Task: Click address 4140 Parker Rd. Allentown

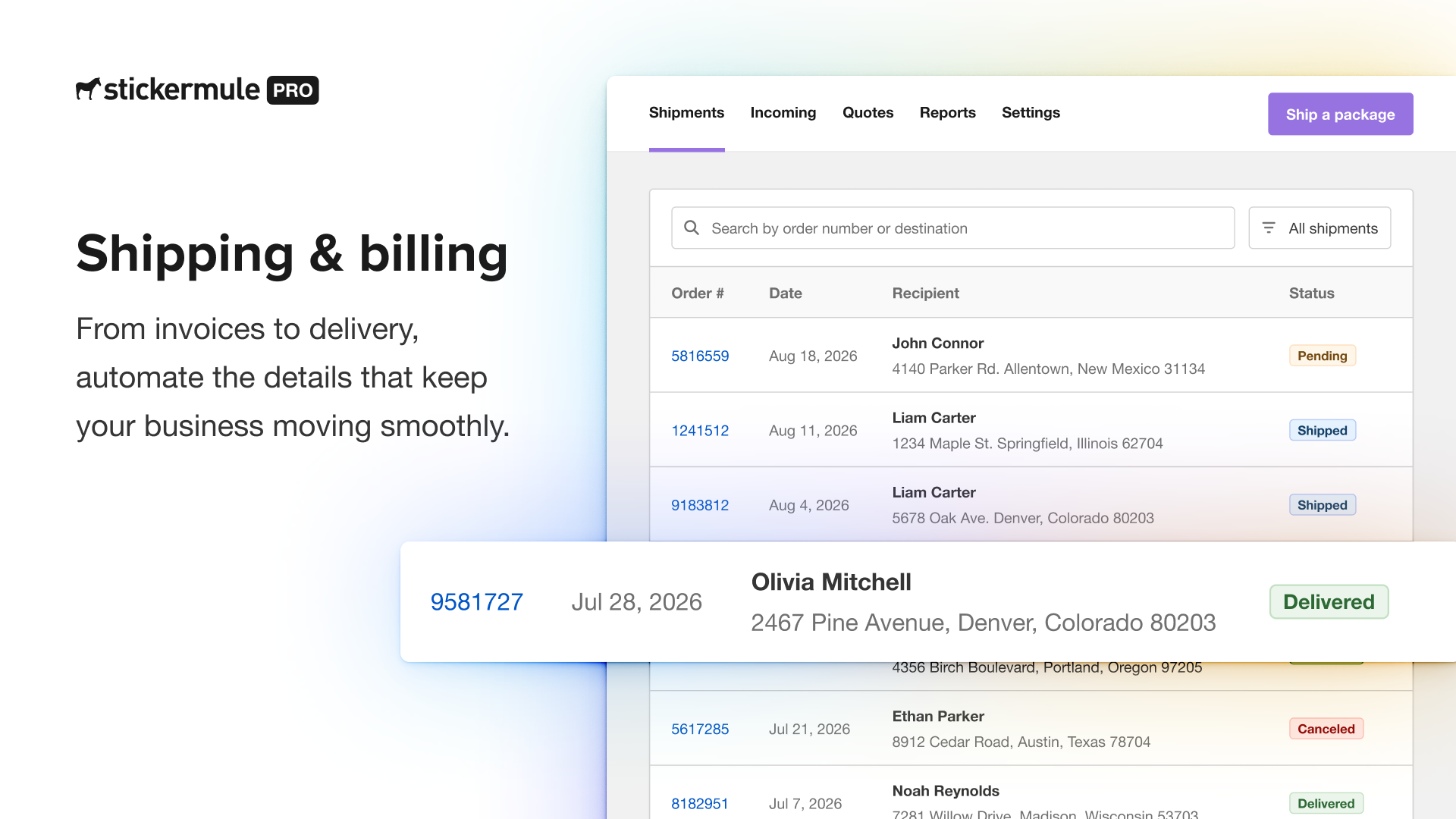Action: click(x=1049, y=369)
